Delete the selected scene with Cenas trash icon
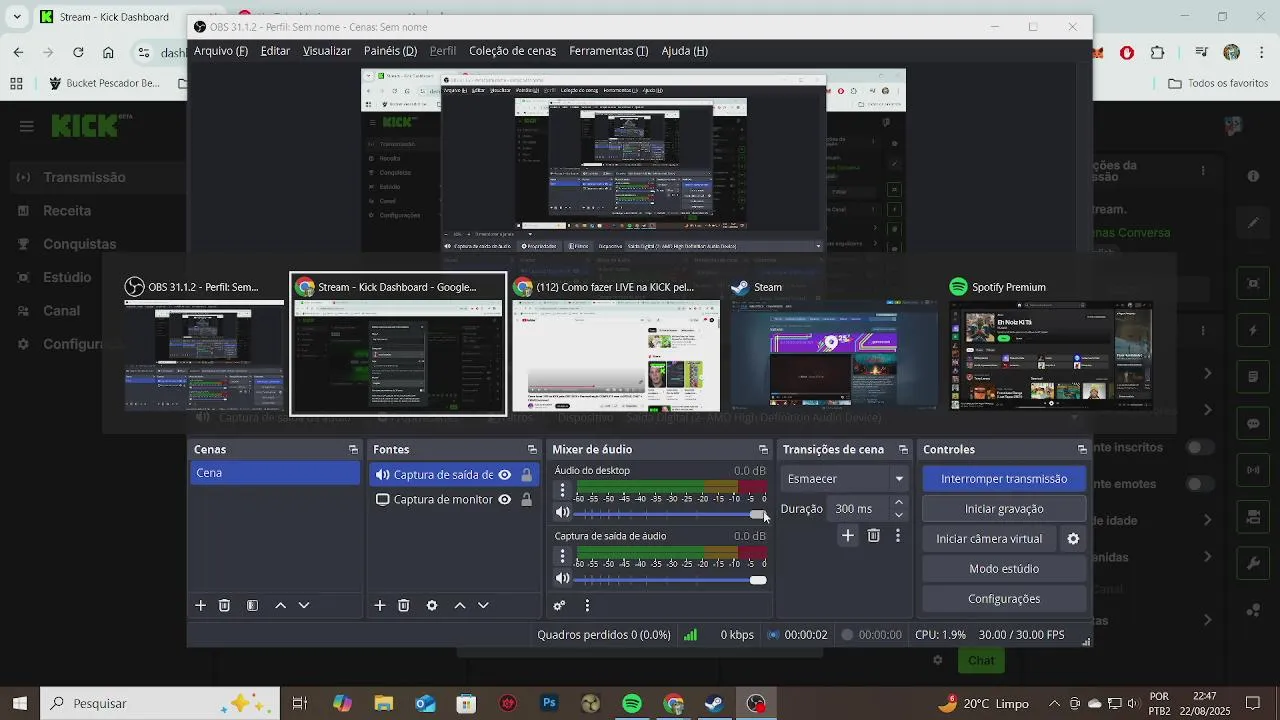Viewport: 1280px width, 720px height. [x=224, y=605]
